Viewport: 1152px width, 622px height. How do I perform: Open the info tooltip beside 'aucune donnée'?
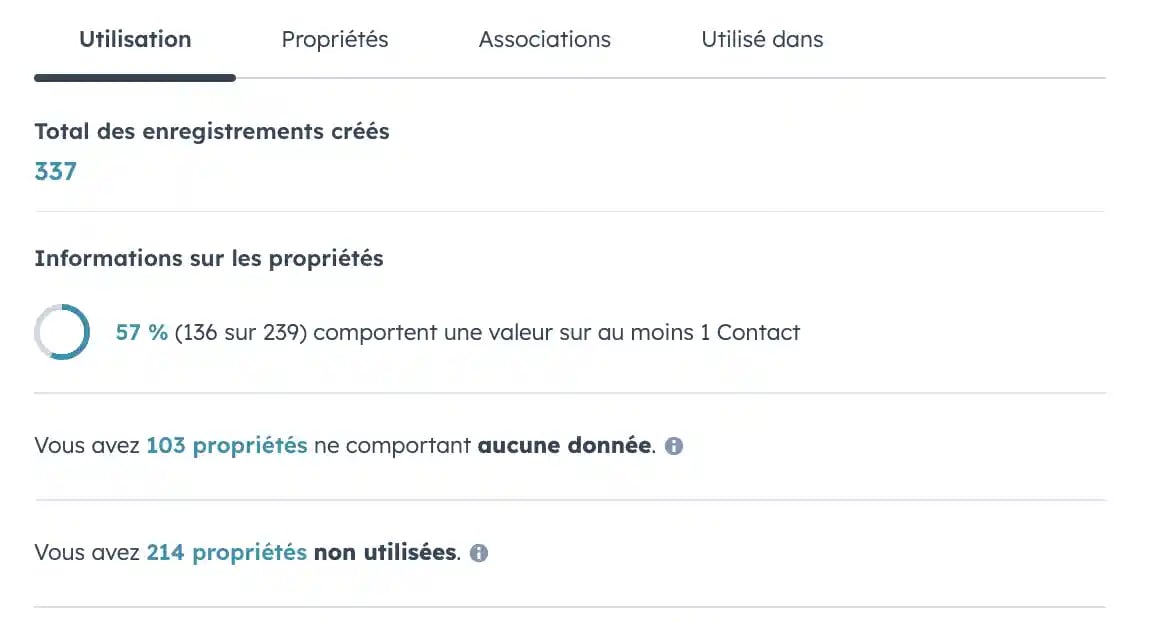click(674, 446)
